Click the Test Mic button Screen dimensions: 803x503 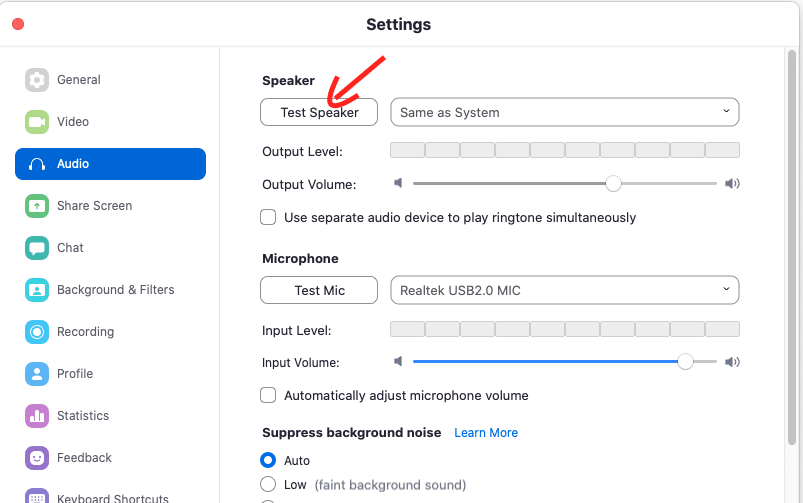pyautogui.click(x=319, y=290)
